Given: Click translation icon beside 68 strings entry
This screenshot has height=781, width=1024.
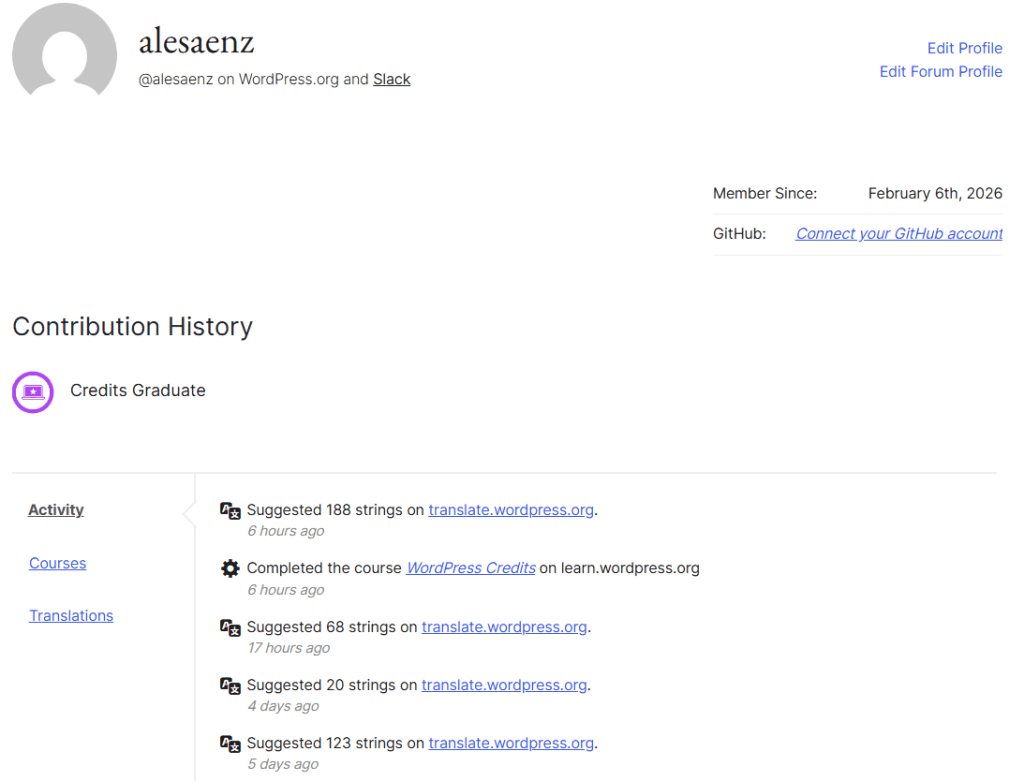Looking at the screenshot, I should (x=230, y=628).
